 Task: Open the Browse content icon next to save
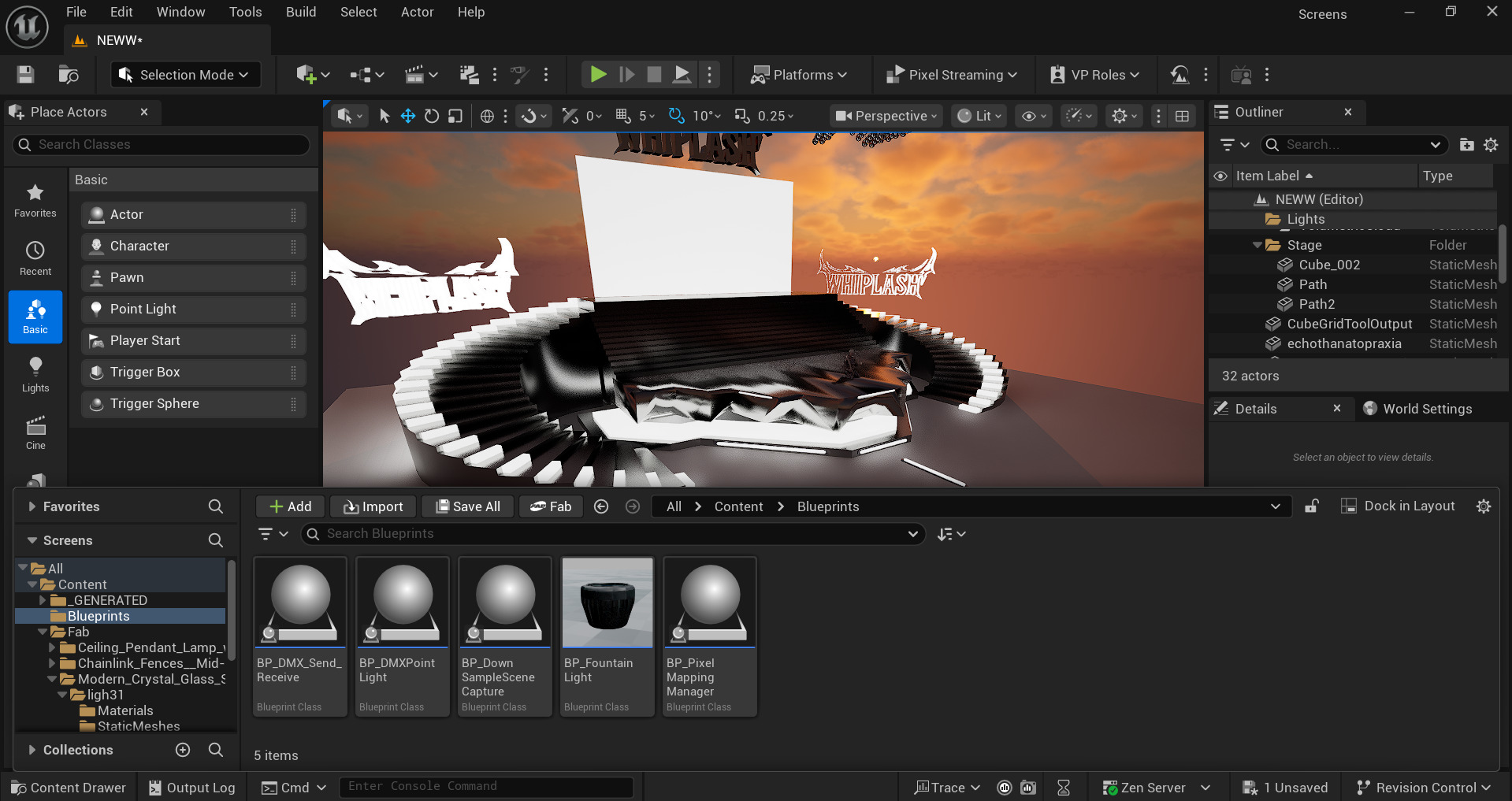69,75
